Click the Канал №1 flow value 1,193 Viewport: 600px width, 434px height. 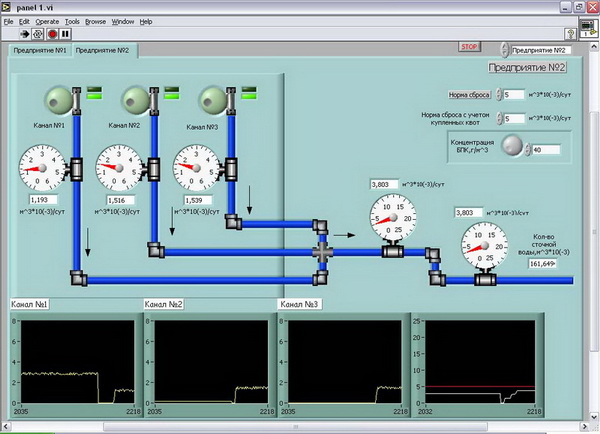(43, 199)
